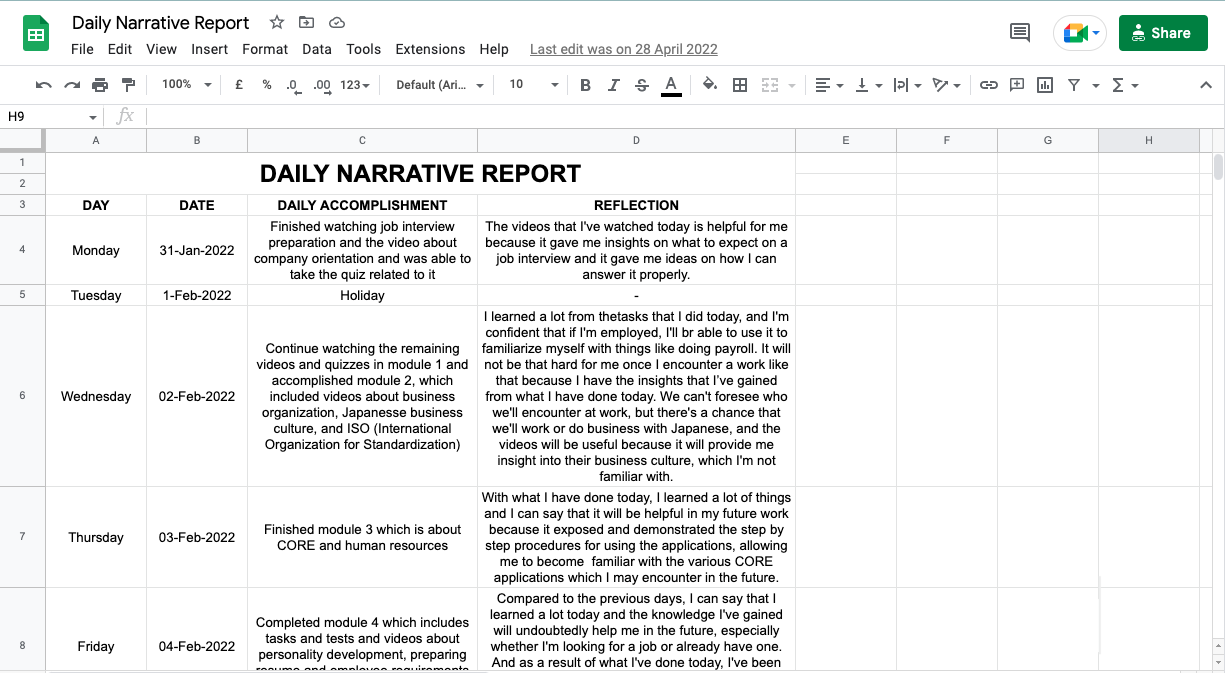Viewport: 1225px width, 673px height.
Task: Select the paint format roller tool
Action: tap(128, 85)
